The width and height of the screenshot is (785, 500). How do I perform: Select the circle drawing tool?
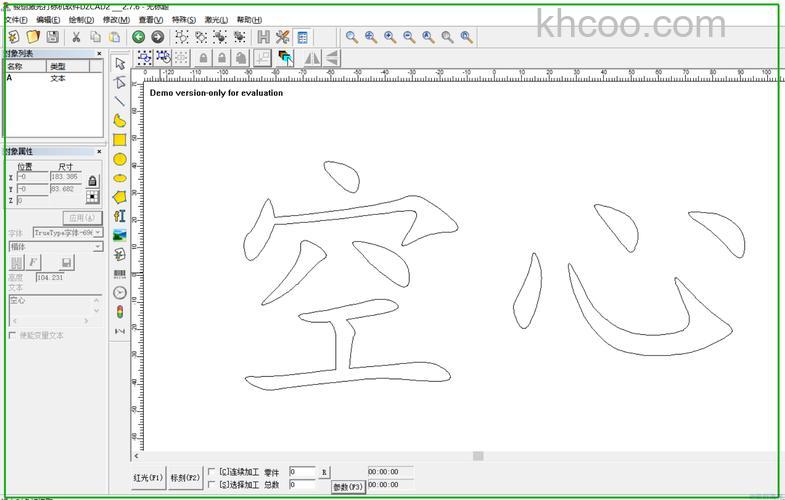coord(120,159)
